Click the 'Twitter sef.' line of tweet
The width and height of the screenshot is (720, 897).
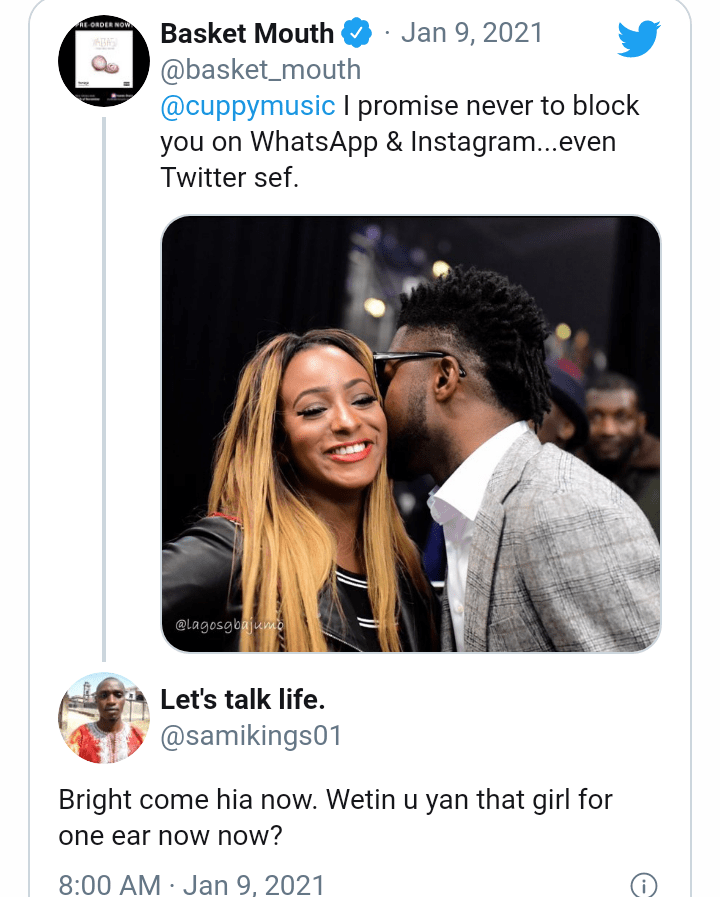click(x=229, y=178)
